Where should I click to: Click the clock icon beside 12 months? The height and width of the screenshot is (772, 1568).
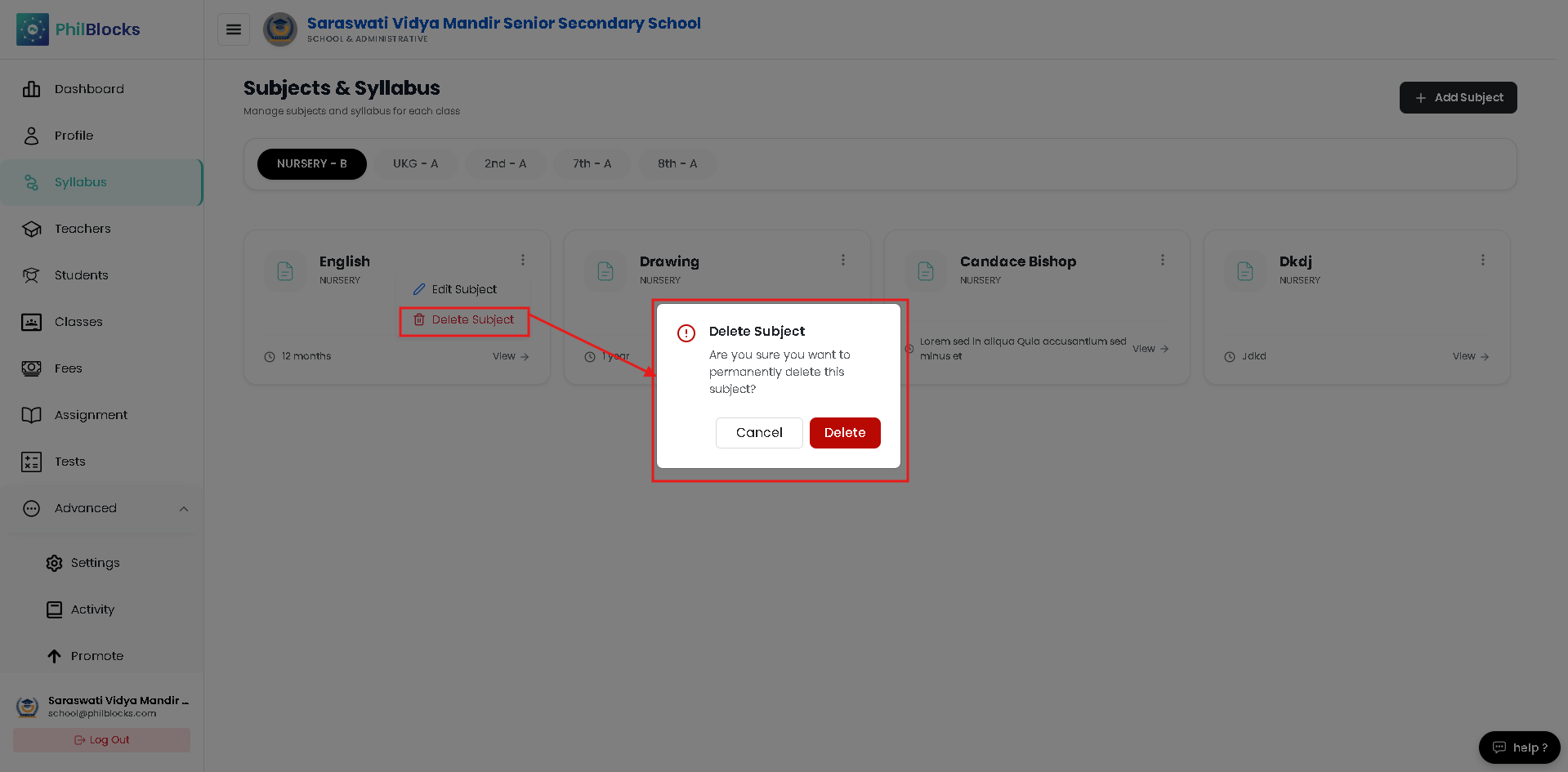click(270, 357)
